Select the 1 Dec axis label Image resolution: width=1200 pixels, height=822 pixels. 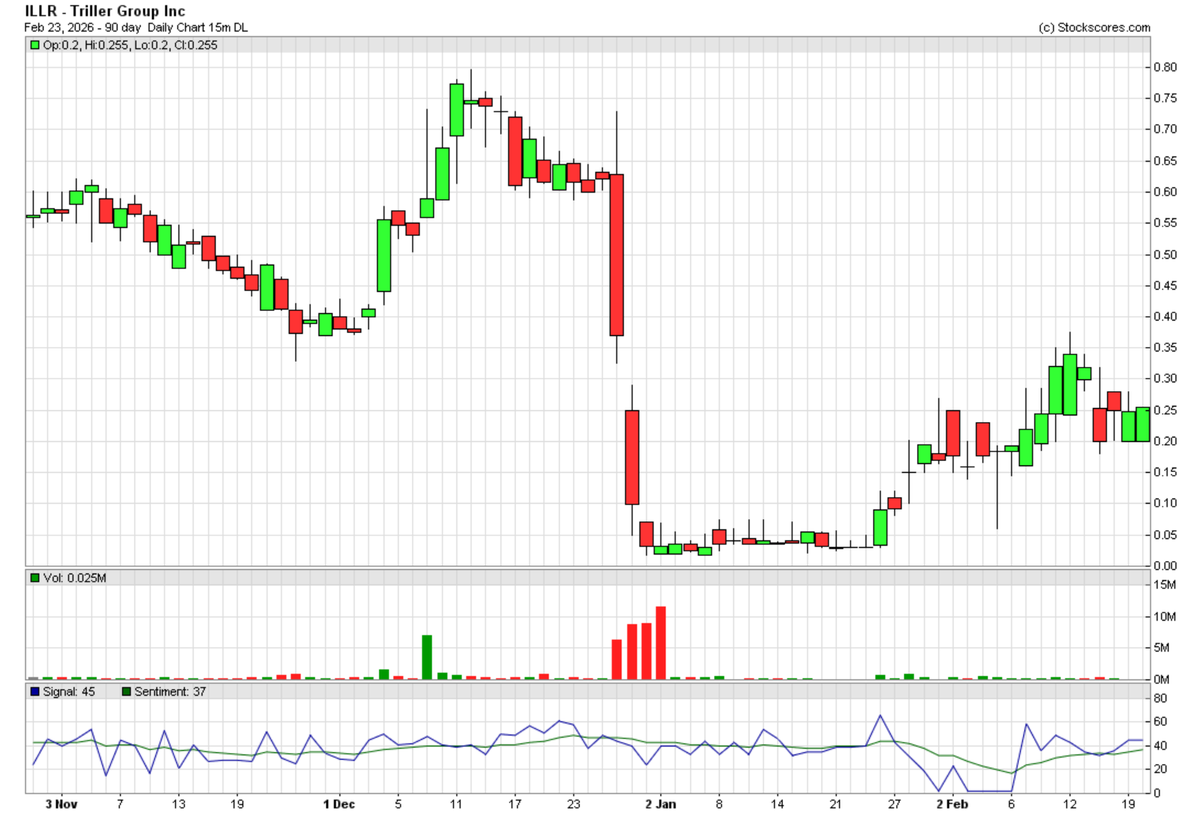(x=338, y=803)
